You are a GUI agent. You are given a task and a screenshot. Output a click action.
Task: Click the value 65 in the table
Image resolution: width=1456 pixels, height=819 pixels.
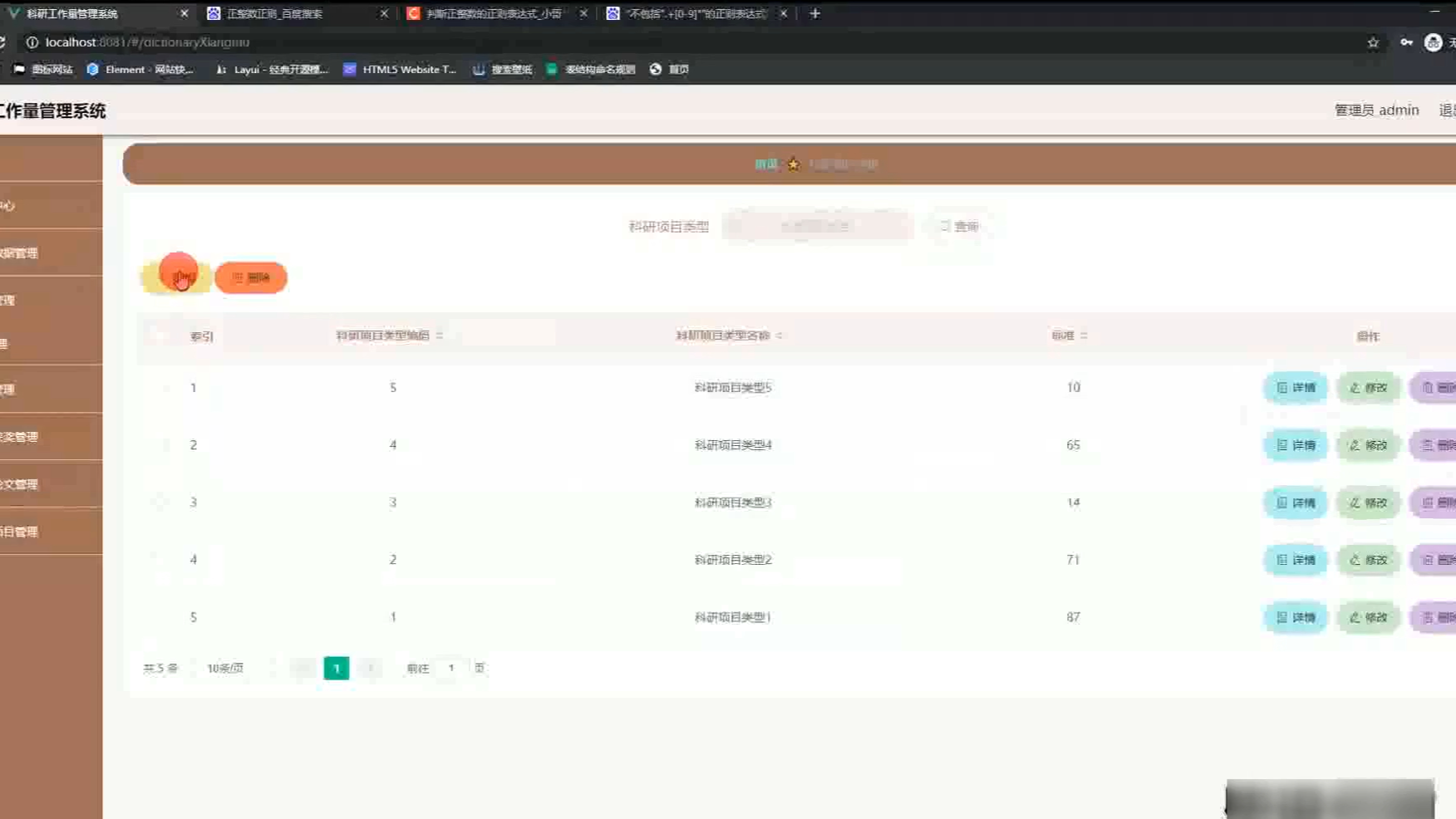tap(1073, 445)
